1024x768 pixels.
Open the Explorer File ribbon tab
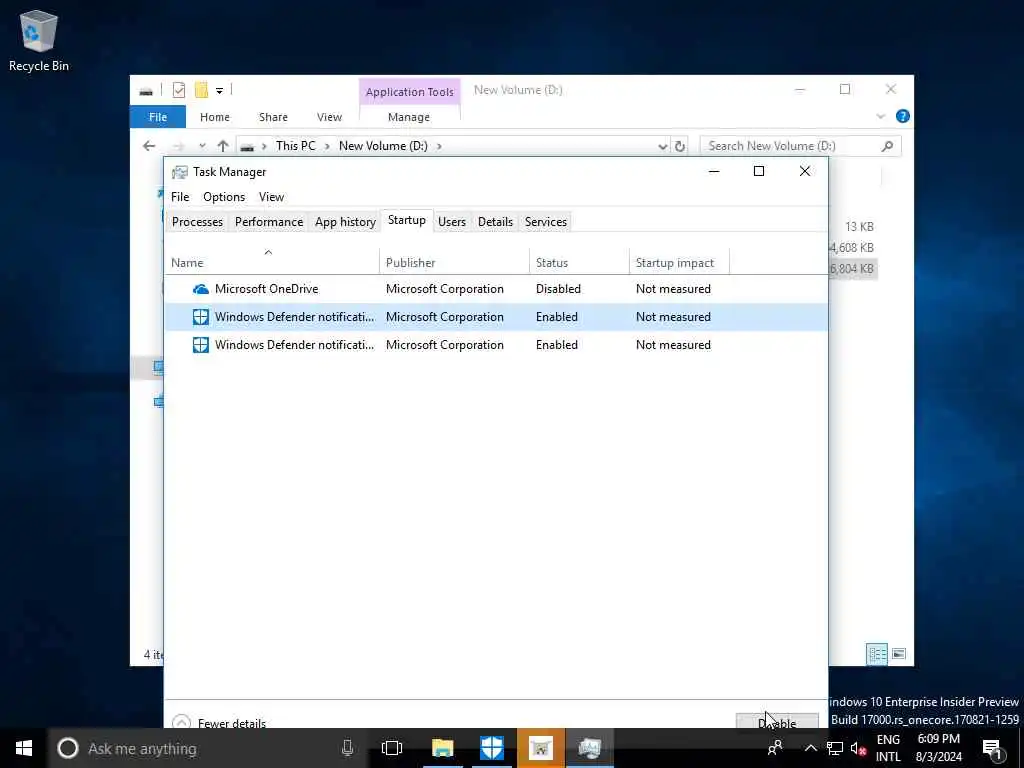(158, 117)
